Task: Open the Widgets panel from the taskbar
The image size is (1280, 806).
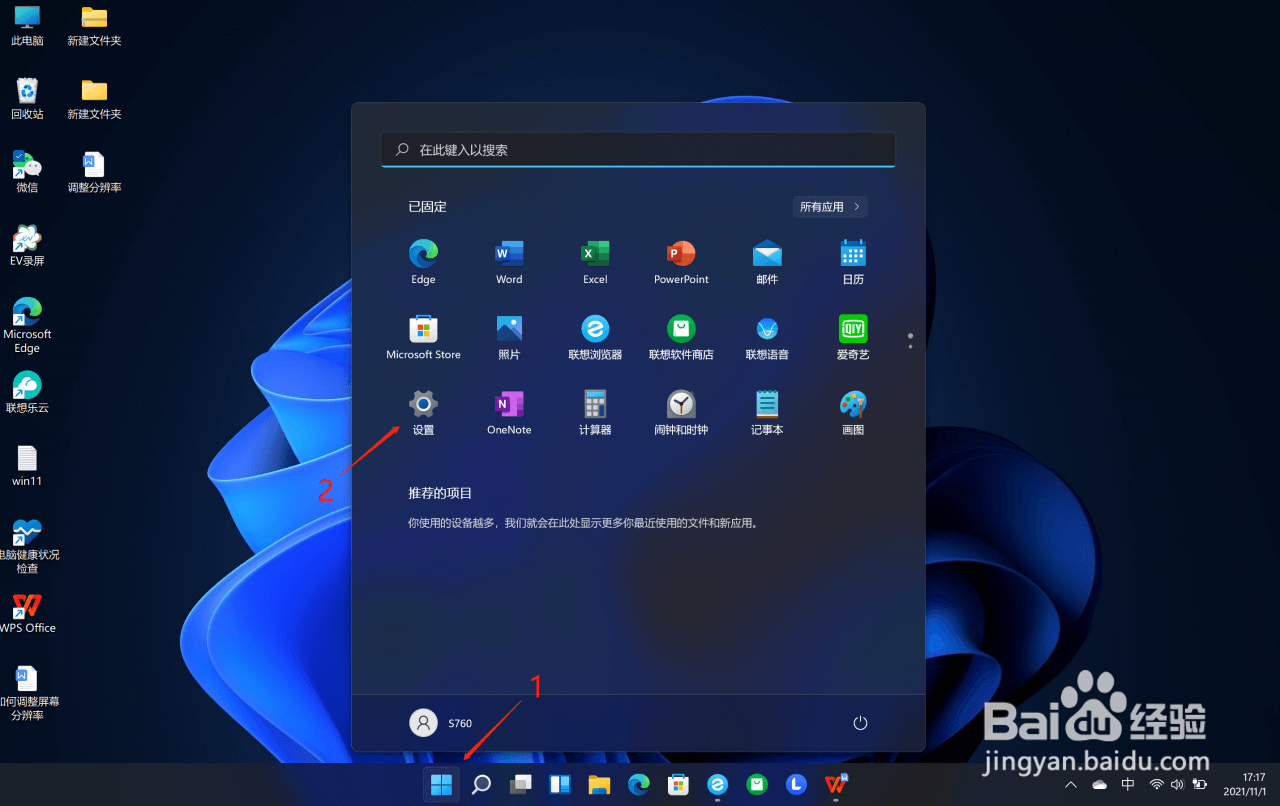Action: (559, 785)
